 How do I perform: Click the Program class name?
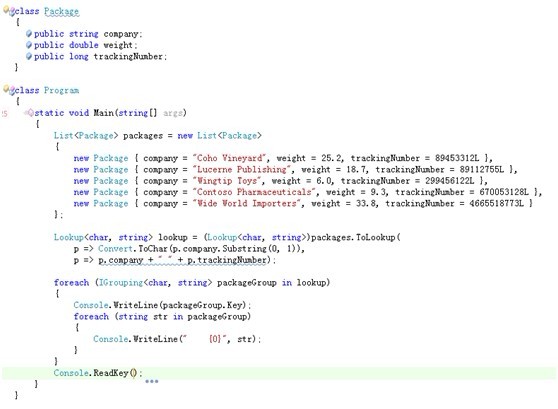click(x=61, y=90)
